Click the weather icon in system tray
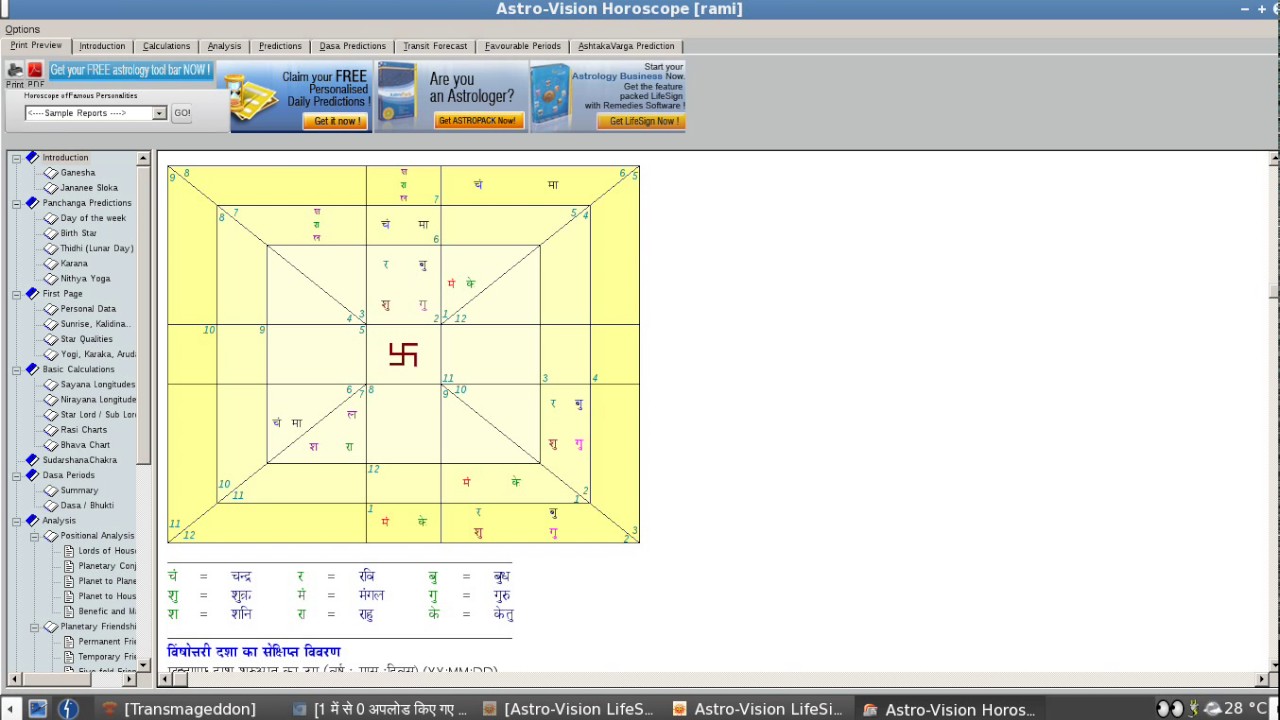 (x=1213, y=708)
